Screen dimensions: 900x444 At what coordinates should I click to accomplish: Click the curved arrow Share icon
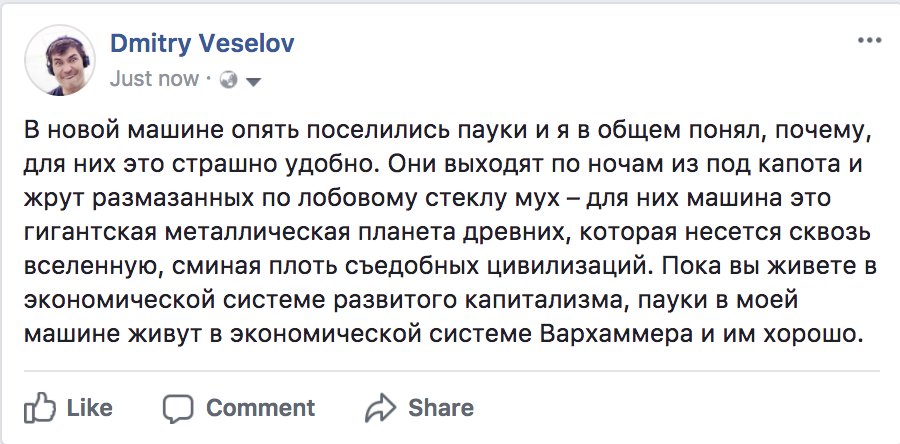pyautogui.click(x=381, y=408)
